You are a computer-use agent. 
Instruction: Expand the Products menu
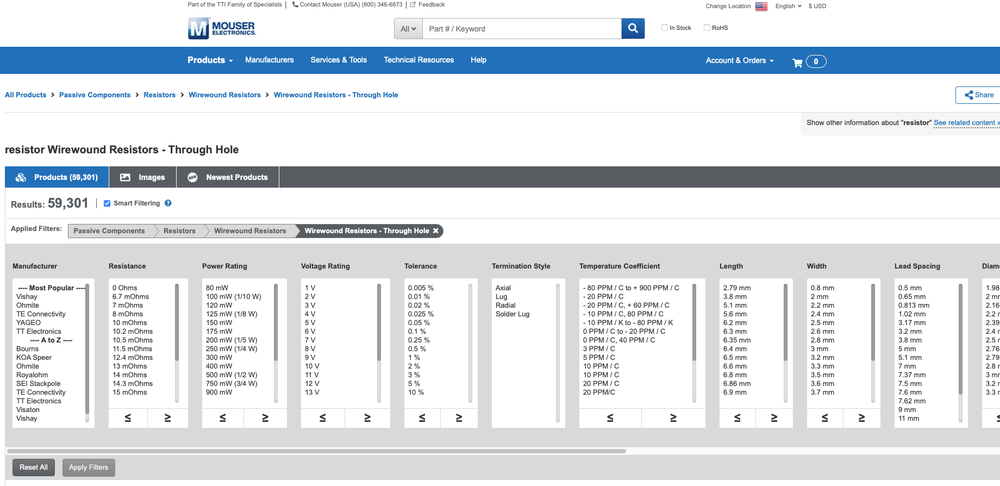(x=210, y=60)
